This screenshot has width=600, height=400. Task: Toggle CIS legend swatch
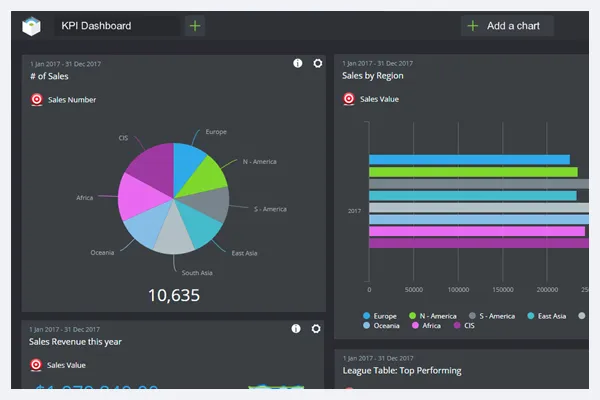[x=457, y=325]
